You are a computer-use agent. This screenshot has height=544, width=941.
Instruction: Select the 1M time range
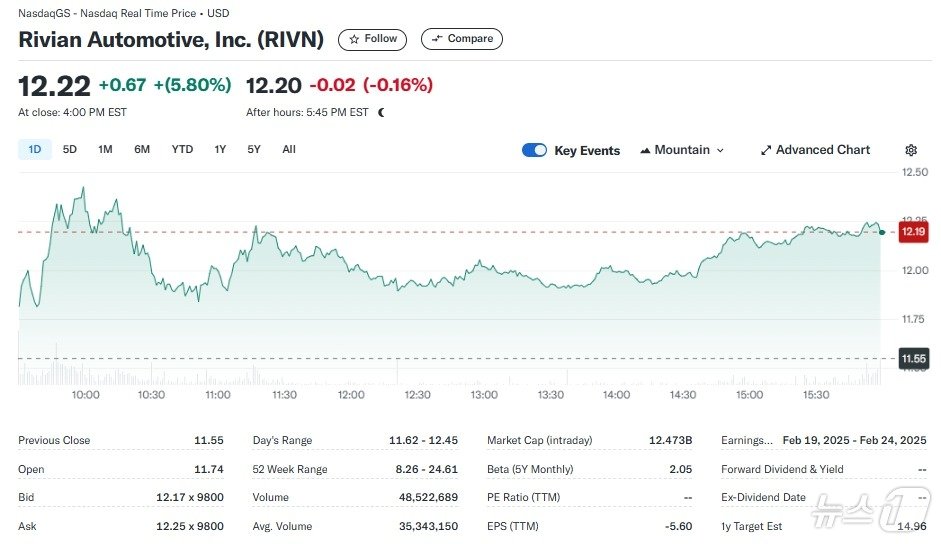(x=105, y=150)
